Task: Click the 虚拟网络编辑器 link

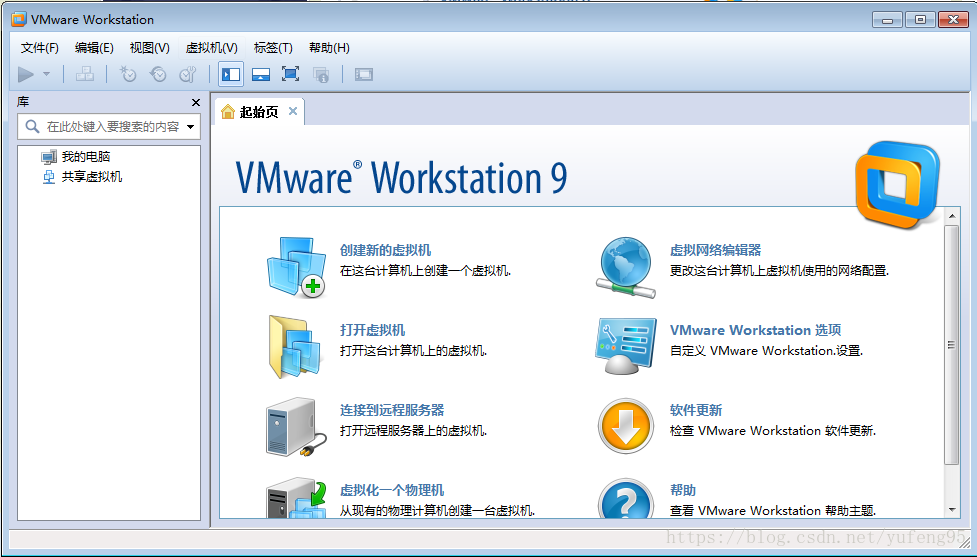Action: click(715, 250)
